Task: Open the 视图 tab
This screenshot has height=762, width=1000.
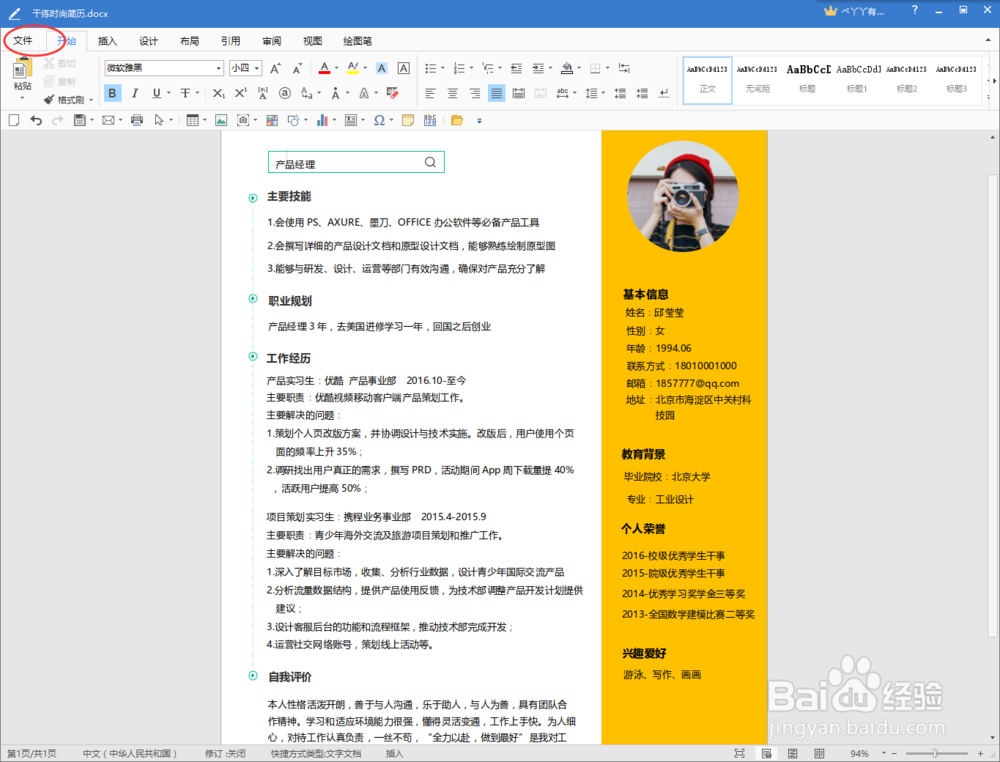Action: (x=312, y=41)
